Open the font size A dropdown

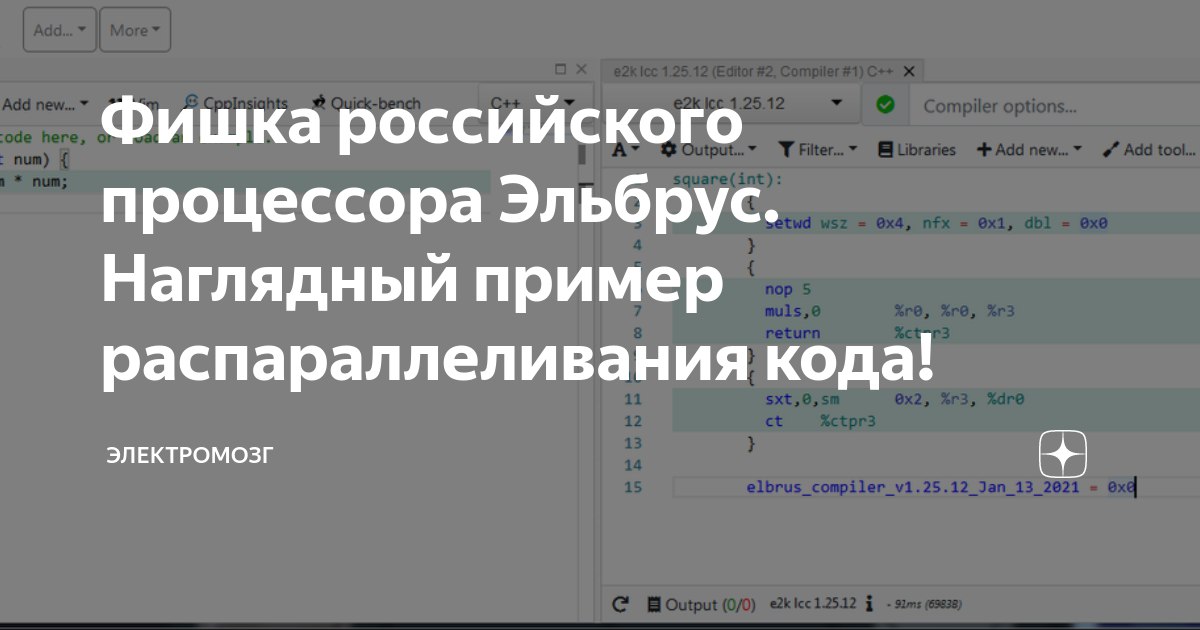click(x=627, y=150)
